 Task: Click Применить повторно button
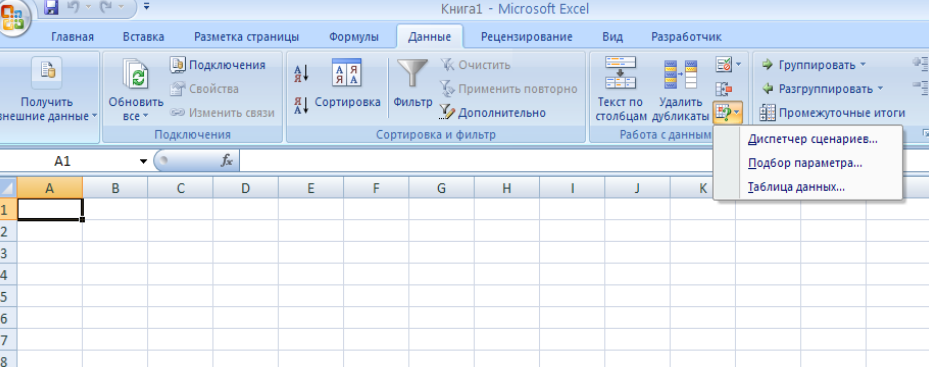508,89
